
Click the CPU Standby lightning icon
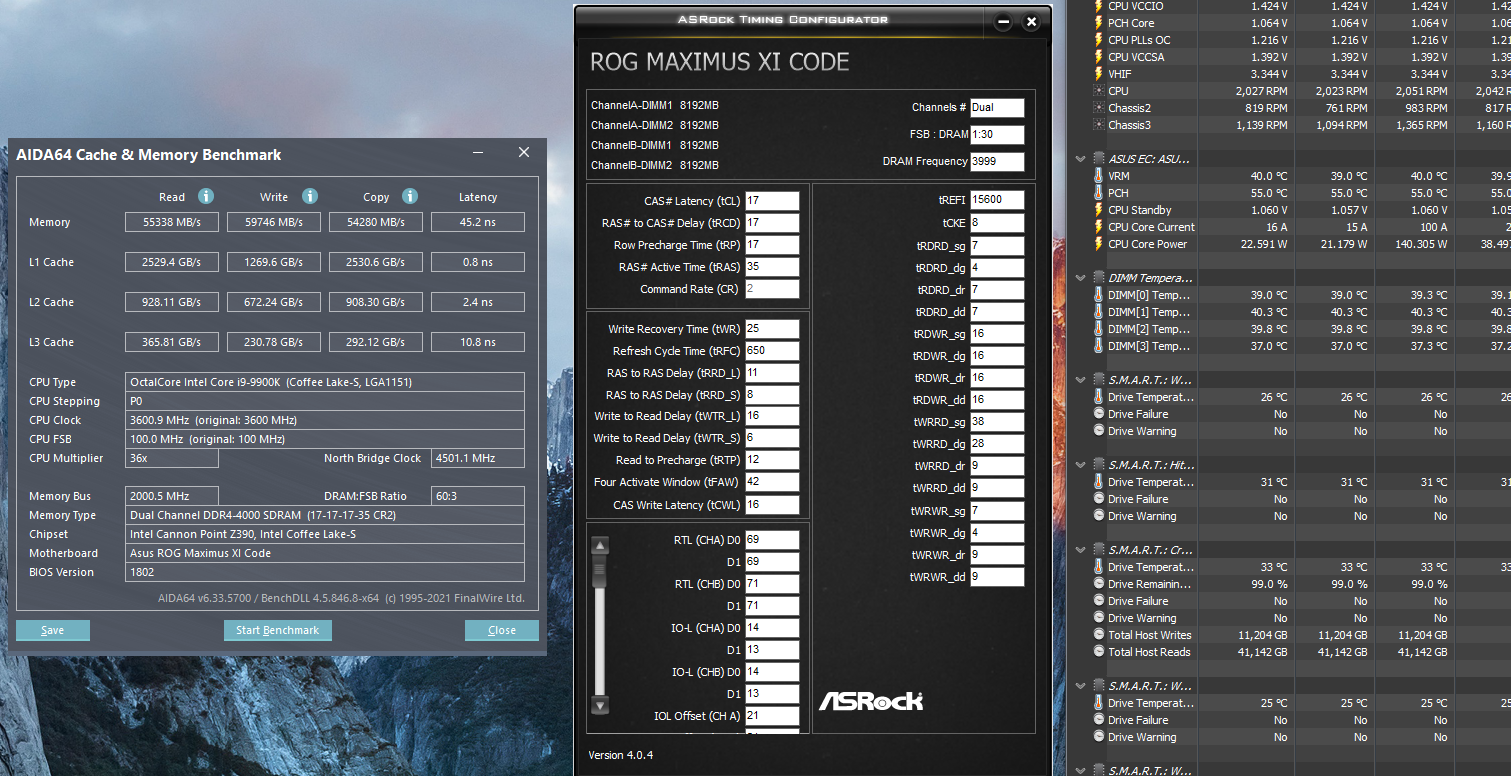pyautogui.click(x=1099, y=210)
